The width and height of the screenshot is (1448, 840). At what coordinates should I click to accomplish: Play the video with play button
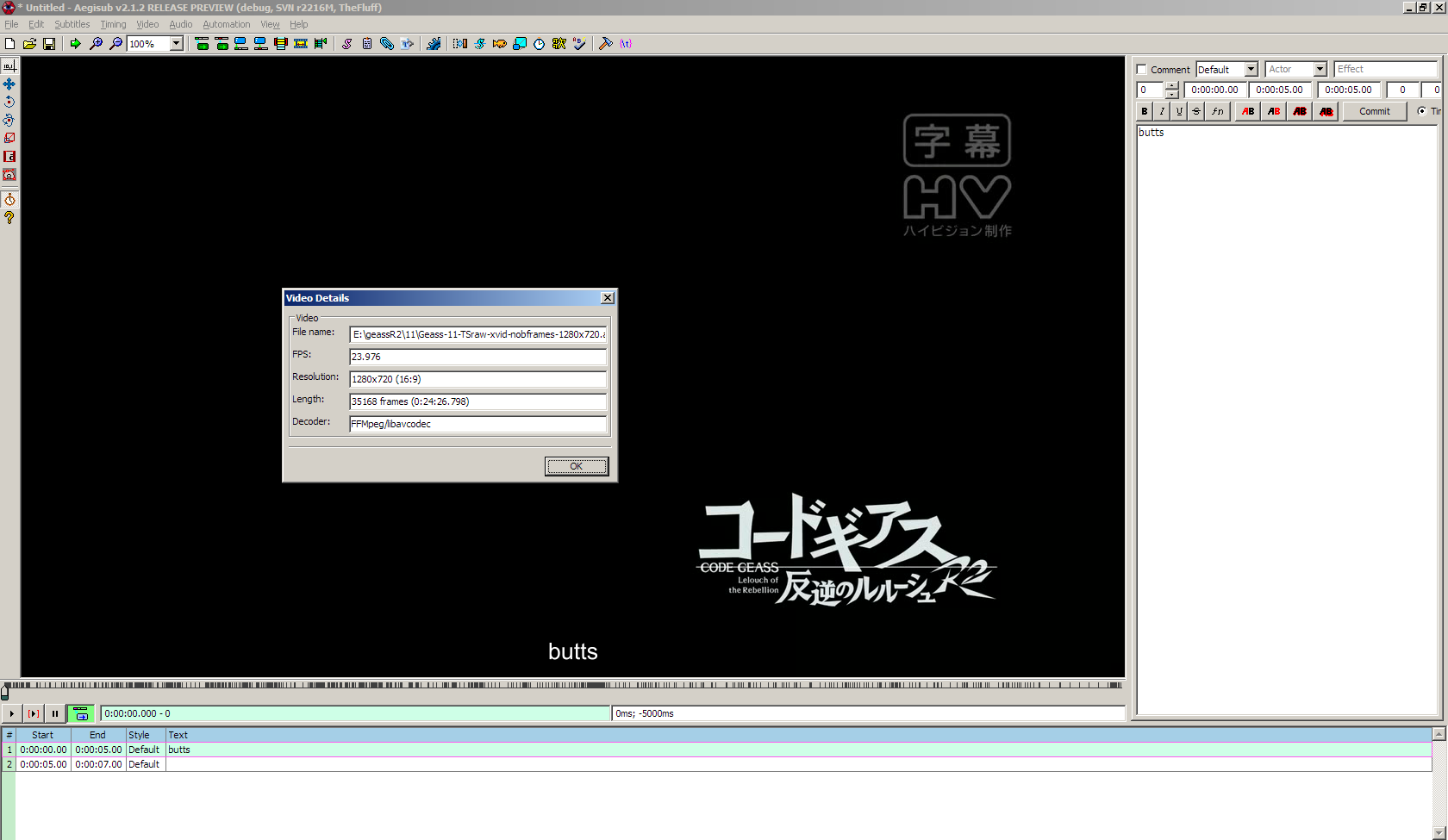pyautogui.click(x=11, y=713)
